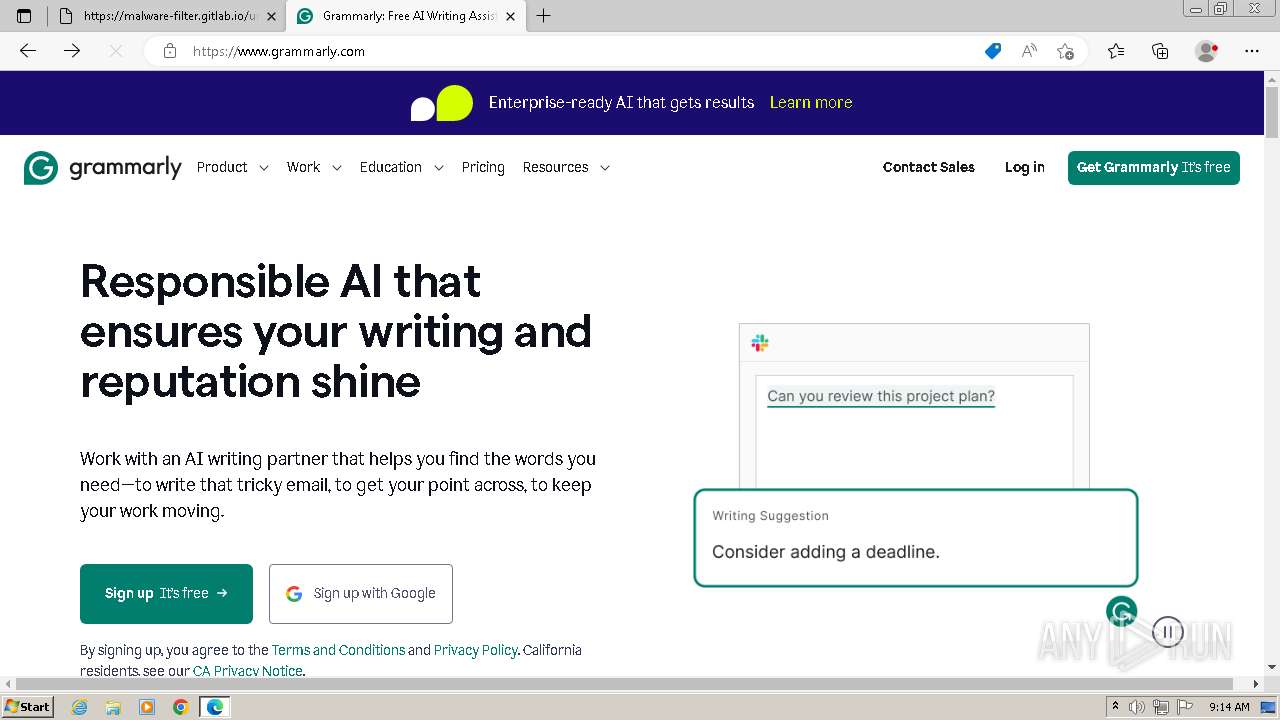Pause the animation with the pause button
The image size is (1280, 720).
[x=1168, y=632]
